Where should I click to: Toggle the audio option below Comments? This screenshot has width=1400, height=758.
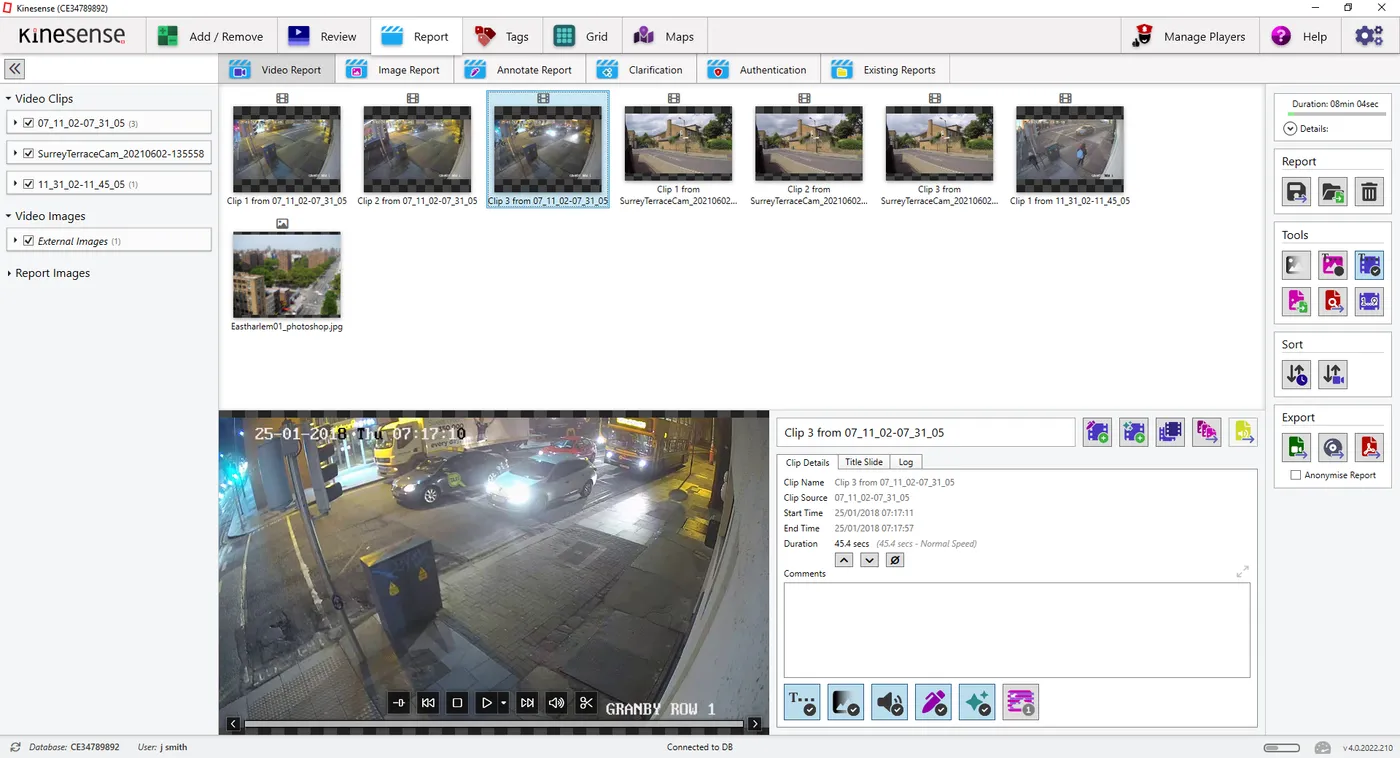click(889, 702)
